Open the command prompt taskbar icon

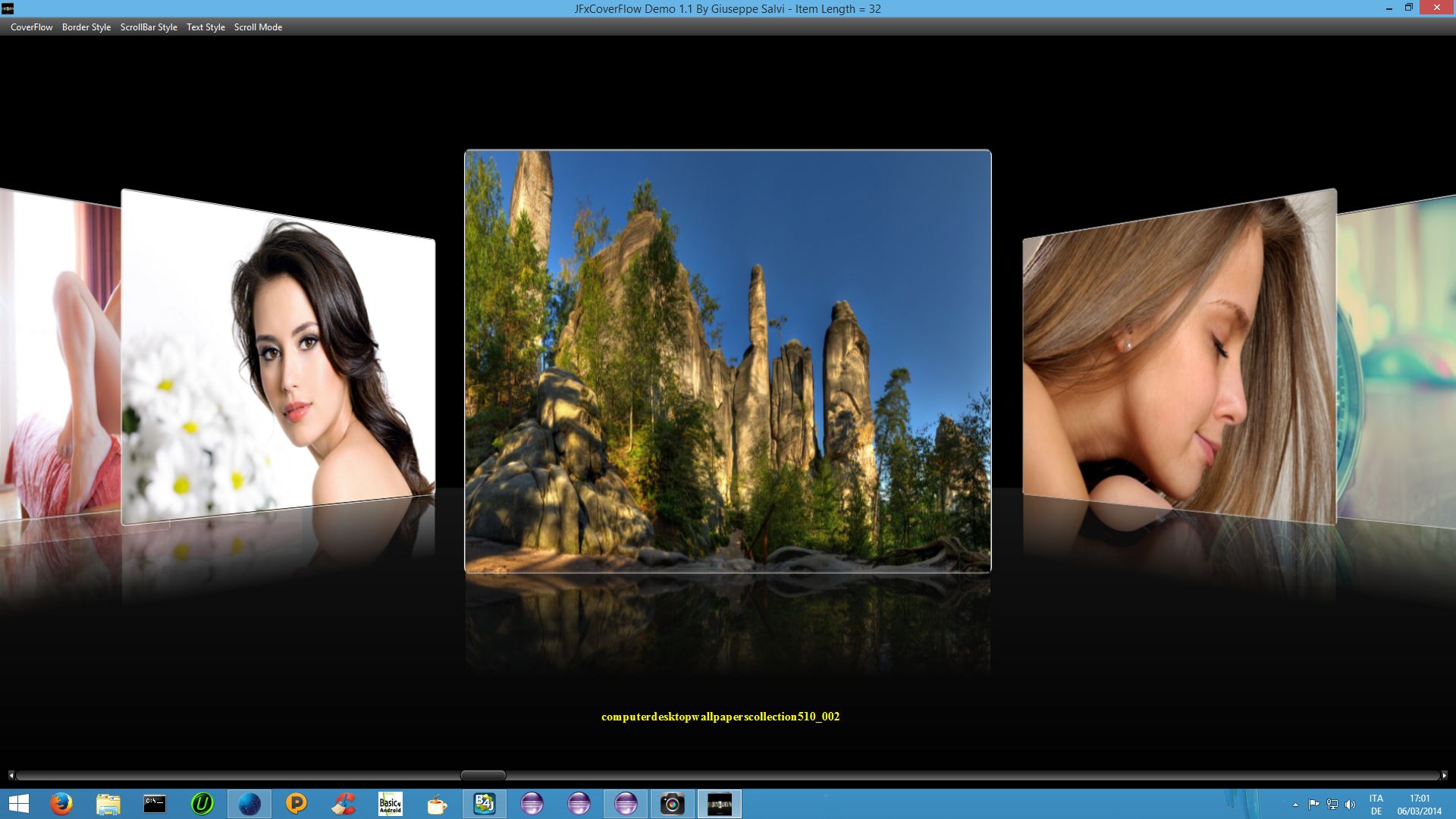(x=155, y=804)
